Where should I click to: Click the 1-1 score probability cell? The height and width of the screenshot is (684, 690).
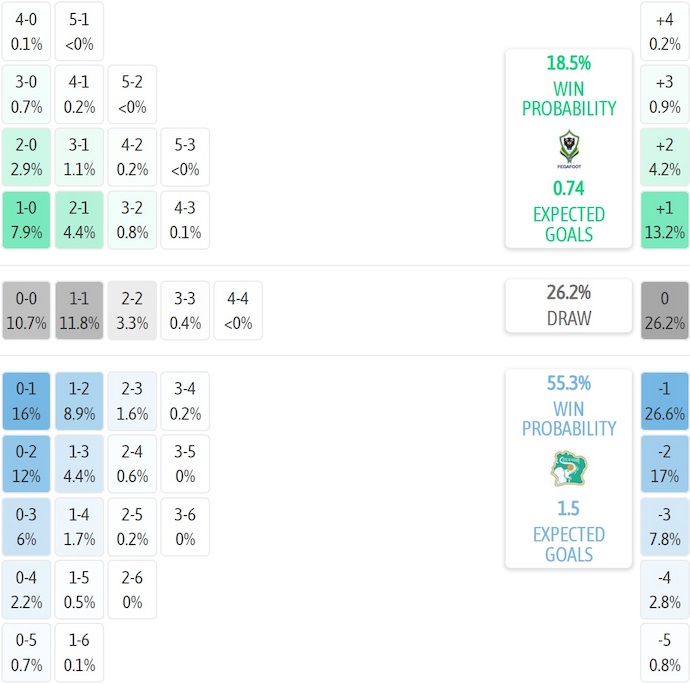tap(80, 310)
